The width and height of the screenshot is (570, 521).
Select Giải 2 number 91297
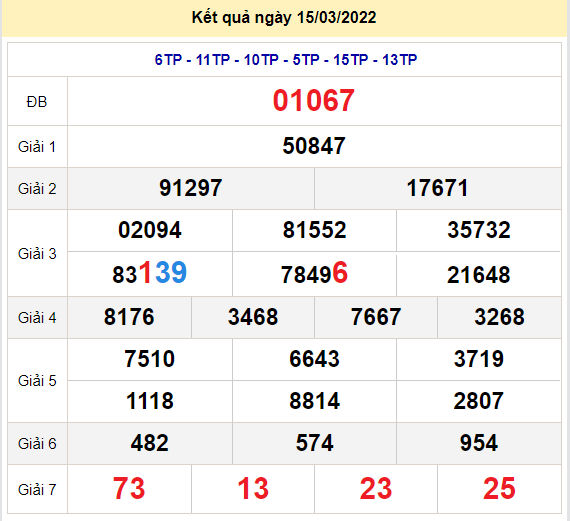coord(190,188)
